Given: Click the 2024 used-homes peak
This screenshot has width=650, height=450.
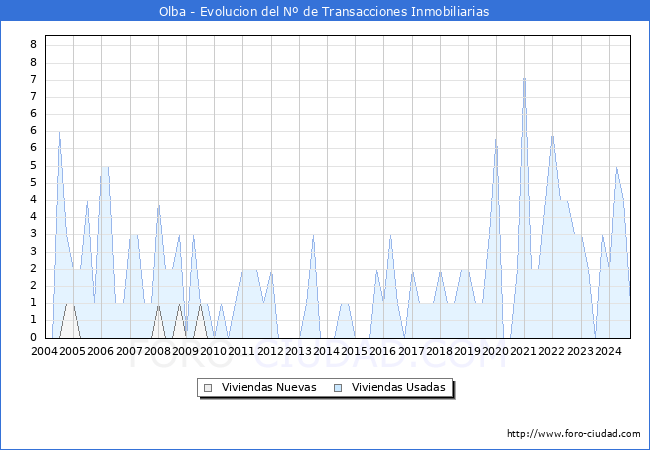Looking at the screenshot, I should (x=616, y=167).
